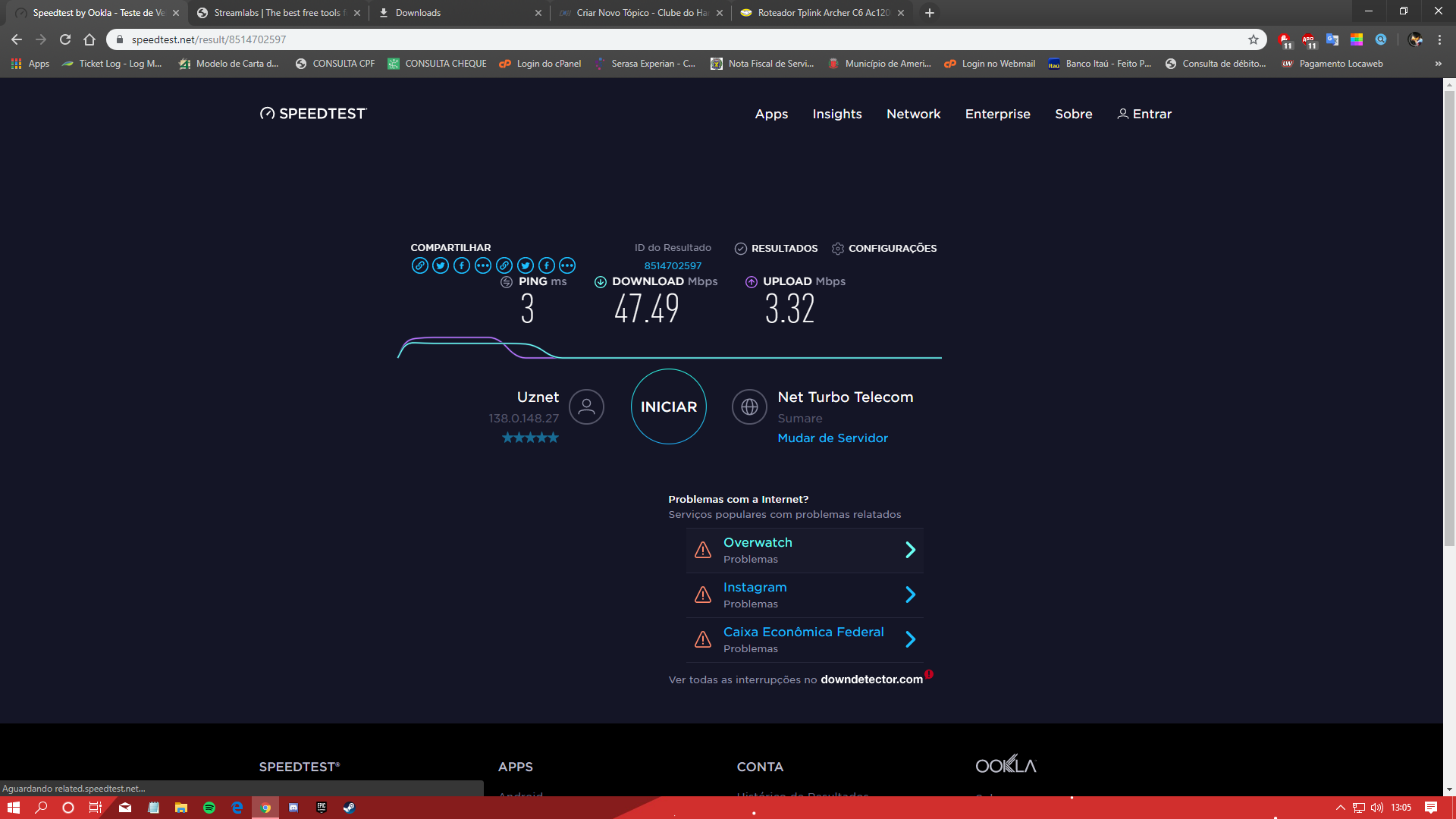Screen dimensions: 1456x819
Task: Switch to the Streamlabs tab
Action: pos(278,13)
